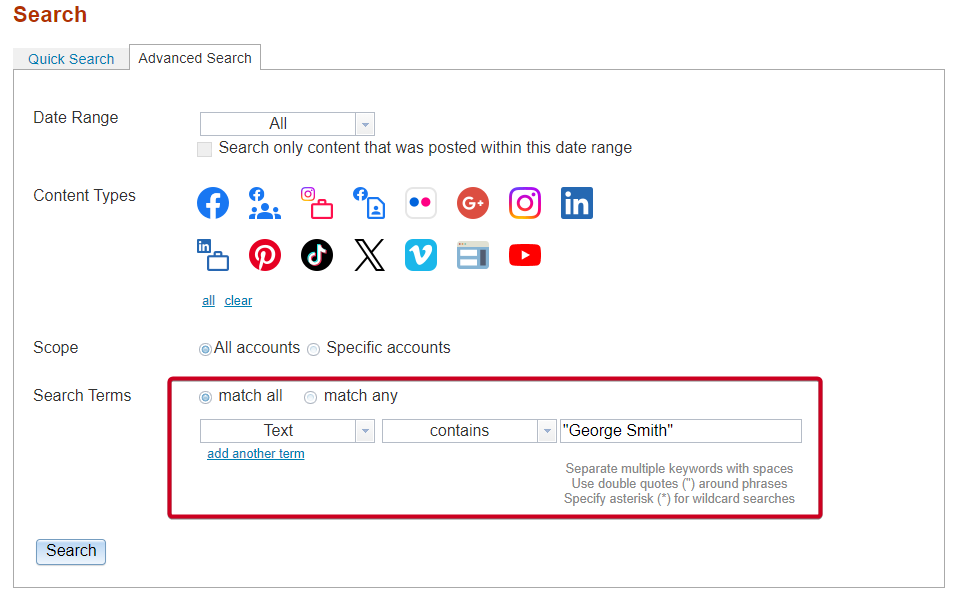This screenshot has height=595, width=953.
Task: Click the Scope label text
Action: (x=56, y=348)
